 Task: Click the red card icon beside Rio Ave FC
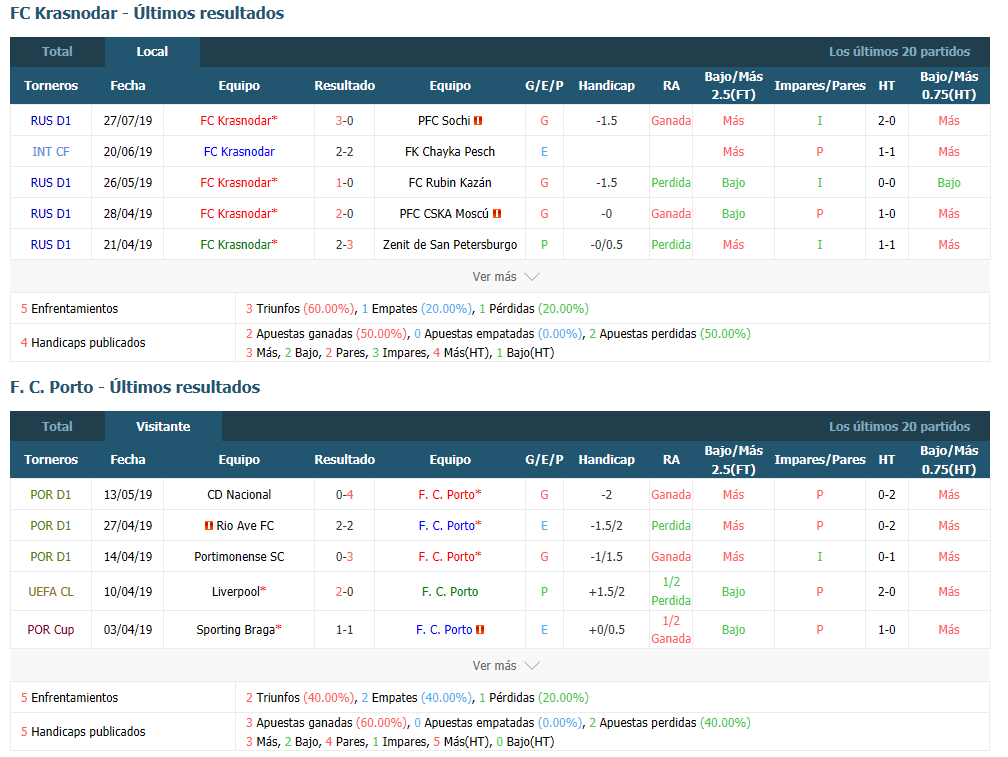coord(208,526)
